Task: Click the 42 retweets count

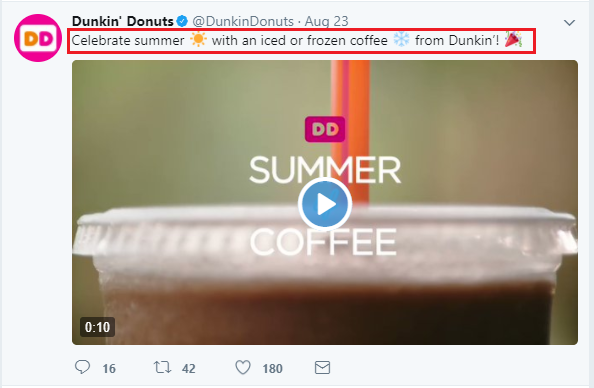Action: point(189,369)
